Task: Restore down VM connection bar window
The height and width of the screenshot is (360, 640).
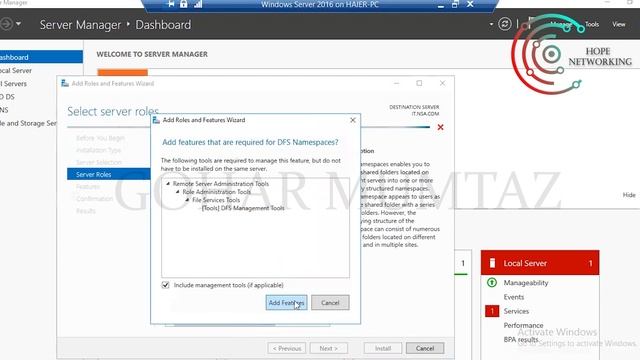Action: tap(455, 4)
